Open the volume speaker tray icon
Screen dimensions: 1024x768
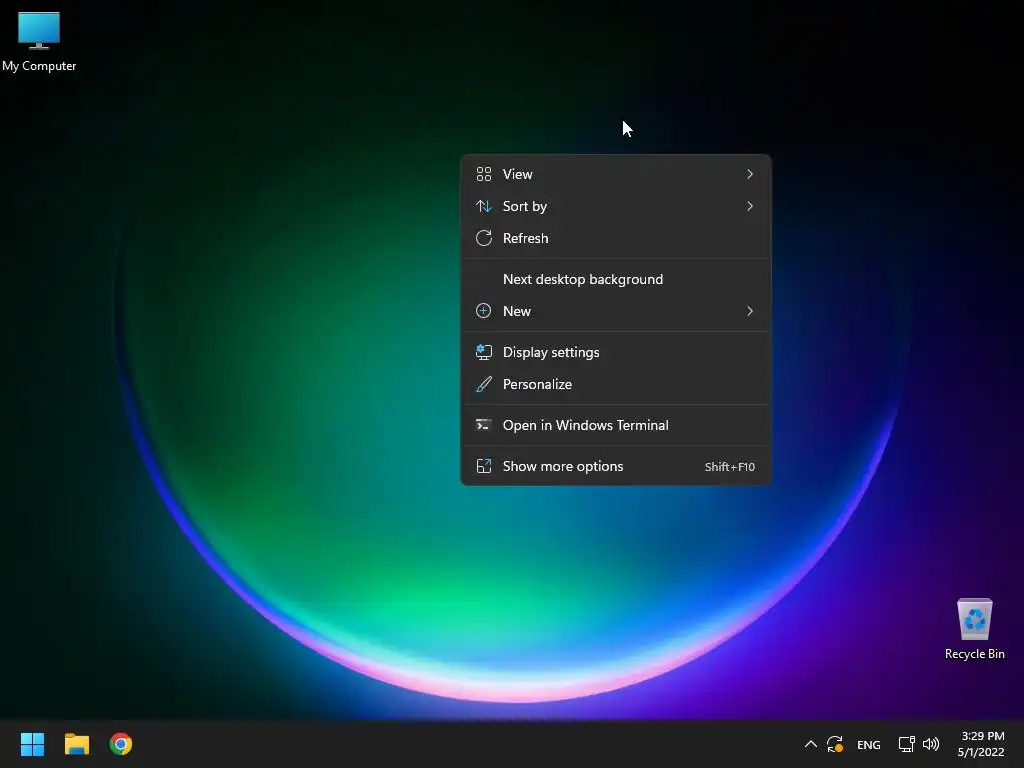[931, 744]
